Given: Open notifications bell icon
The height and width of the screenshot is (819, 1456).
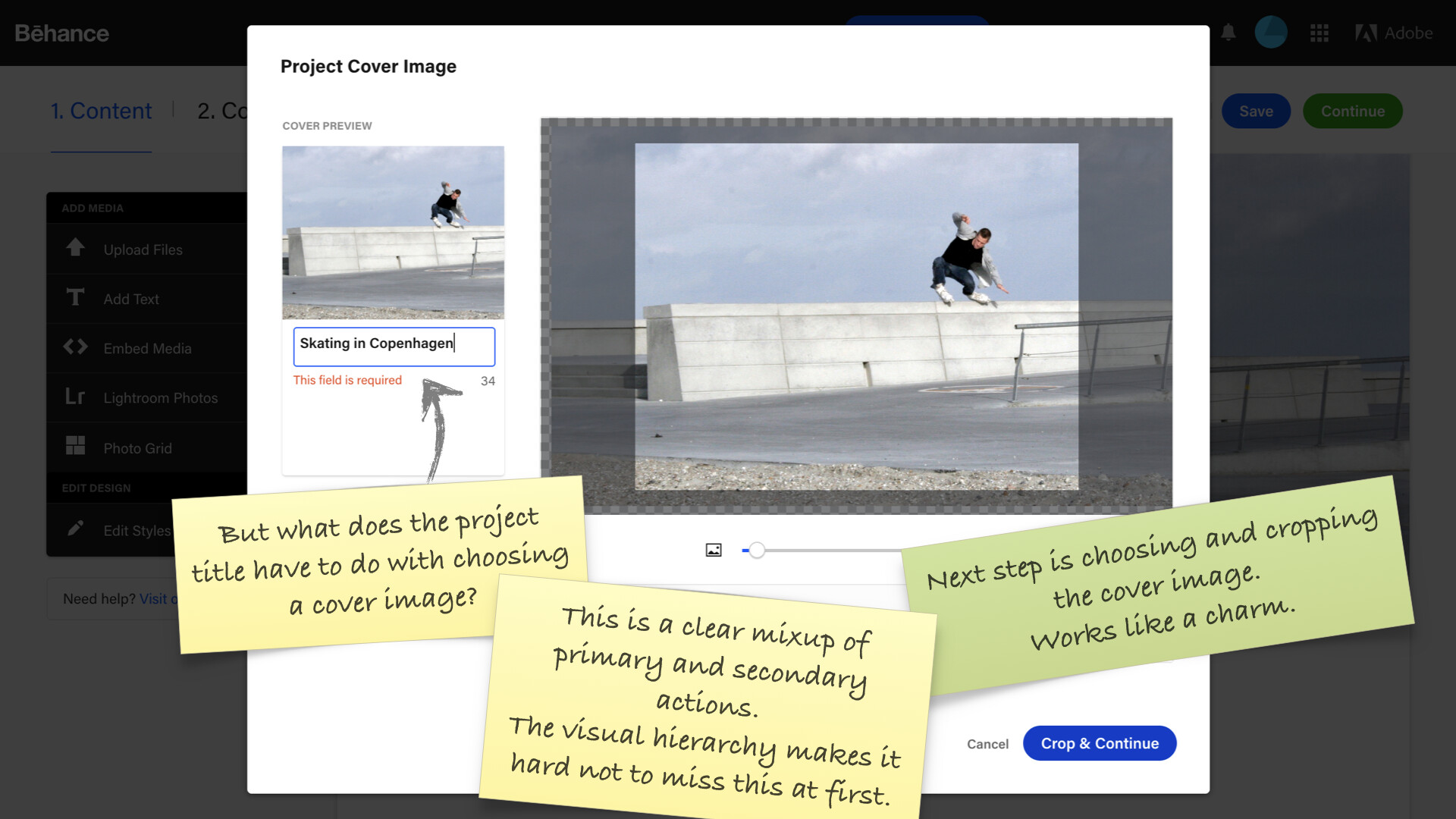Looking at the screenshot, I should click(x=1228, y=33).
